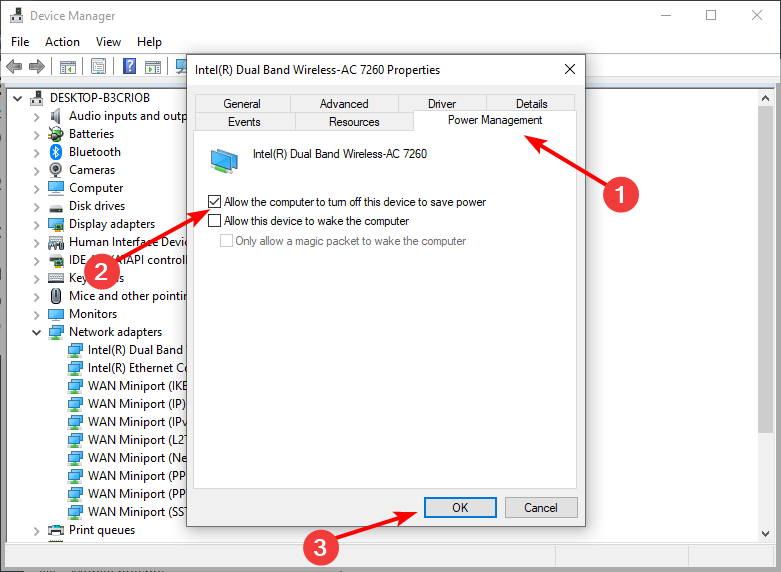The height and width of the screenshot is (572, 781).
Task: Switch to the Advanced tab
Action: [344, 104]
